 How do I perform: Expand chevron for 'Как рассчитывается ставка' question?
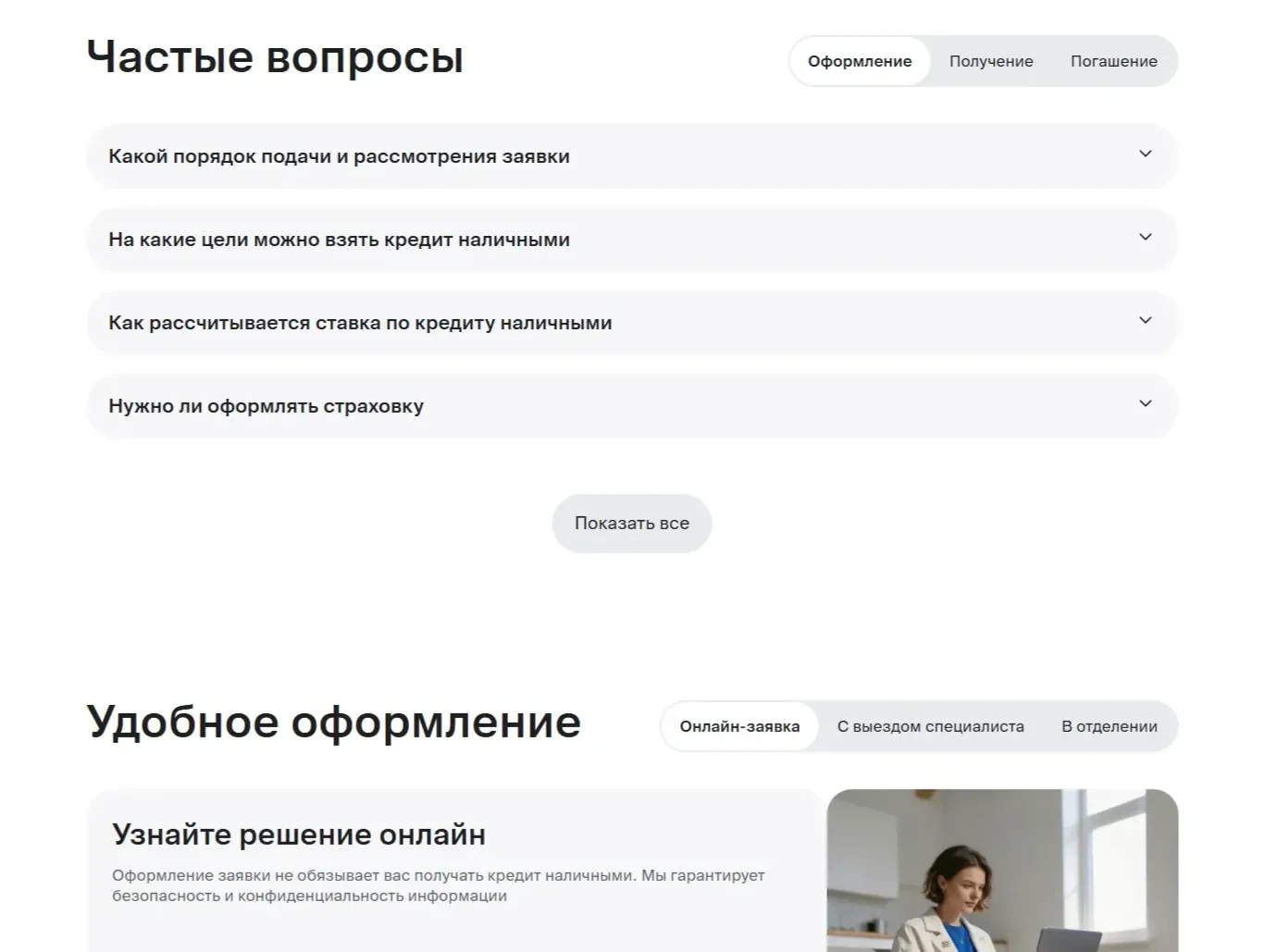[x=1145, y=320]
